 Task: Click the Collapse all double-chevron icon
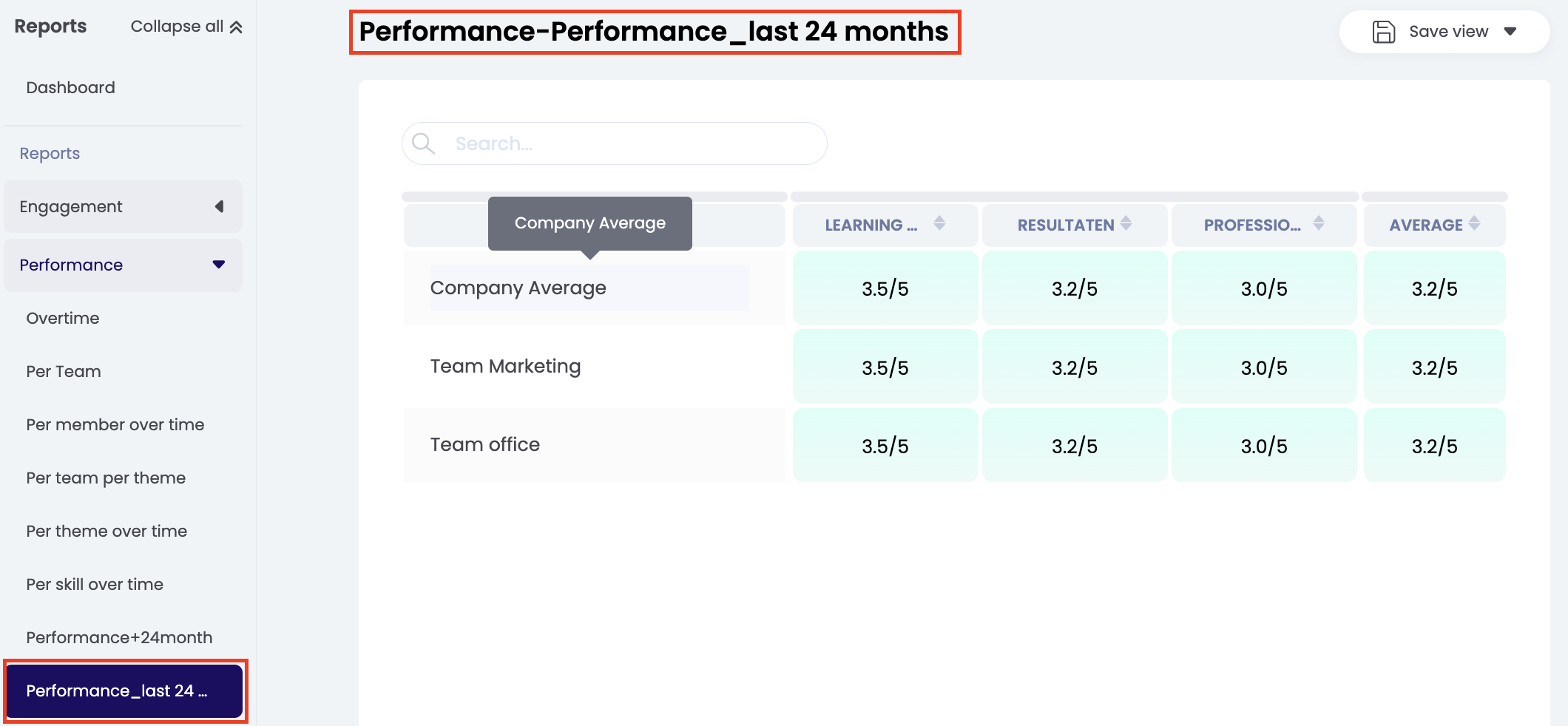pyautogui.click(x=236, y=27)
